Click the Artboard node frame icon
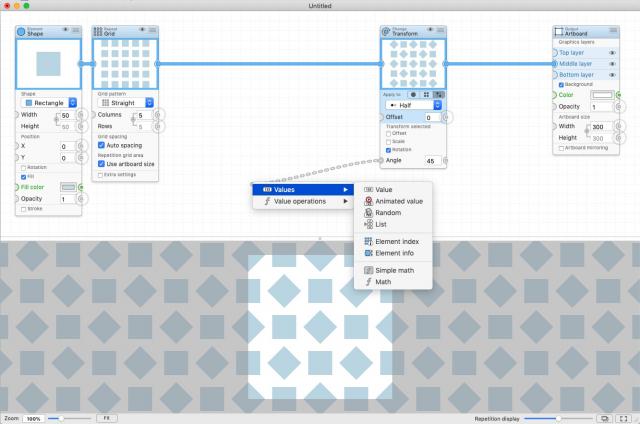Screen dimensions: 640x424 click(558, 31)
